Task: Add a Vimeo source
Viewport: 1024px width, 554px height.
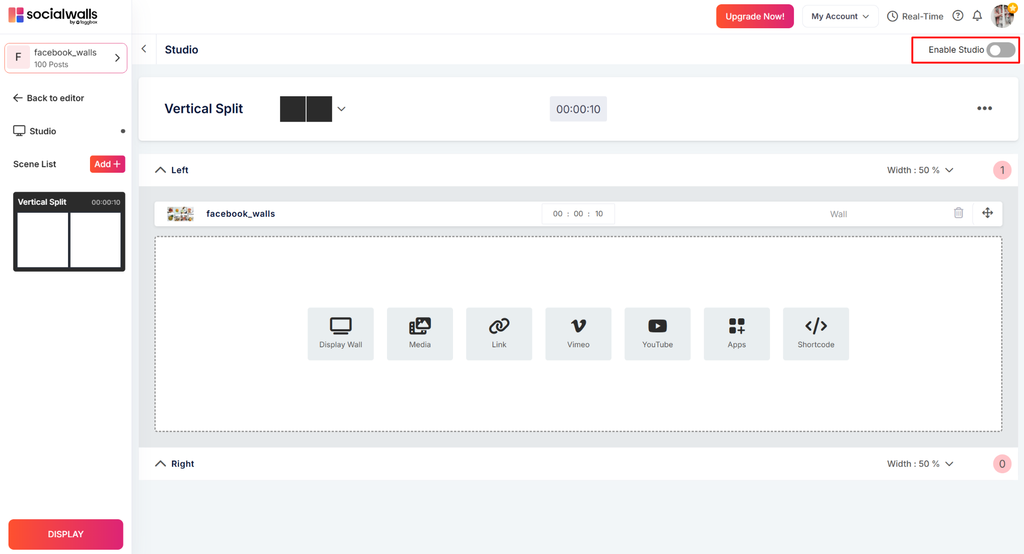Action: tap(578, 333)
